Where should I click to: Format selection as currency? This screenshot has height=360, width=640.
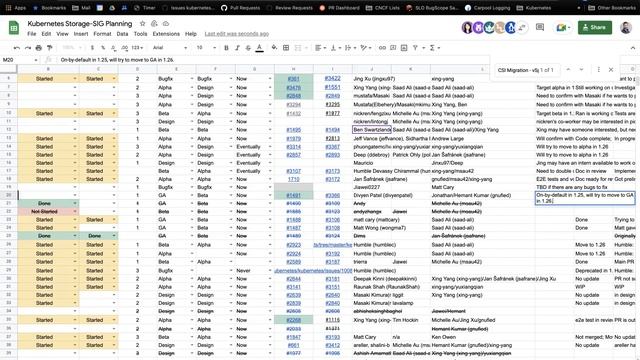[92, 48]
